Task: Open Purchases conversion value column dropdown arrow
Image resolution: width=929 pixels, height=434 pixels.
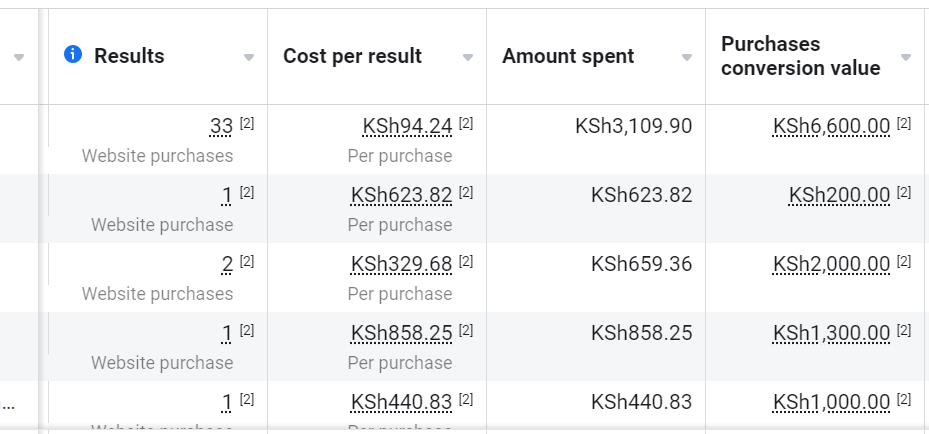Action: (x=906, y=58)
